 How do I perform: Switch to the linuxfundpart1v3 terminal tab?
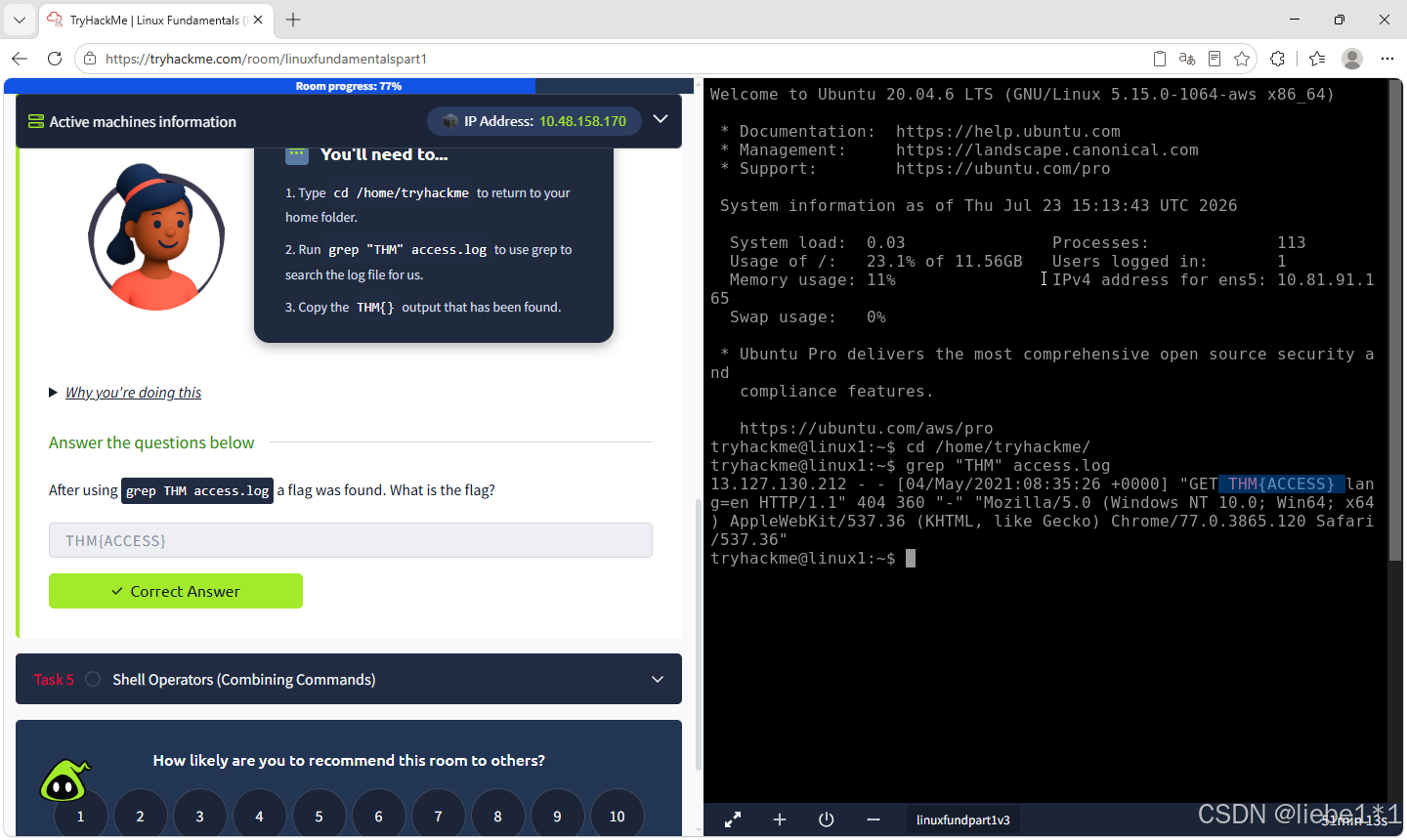tap(963, 819)
